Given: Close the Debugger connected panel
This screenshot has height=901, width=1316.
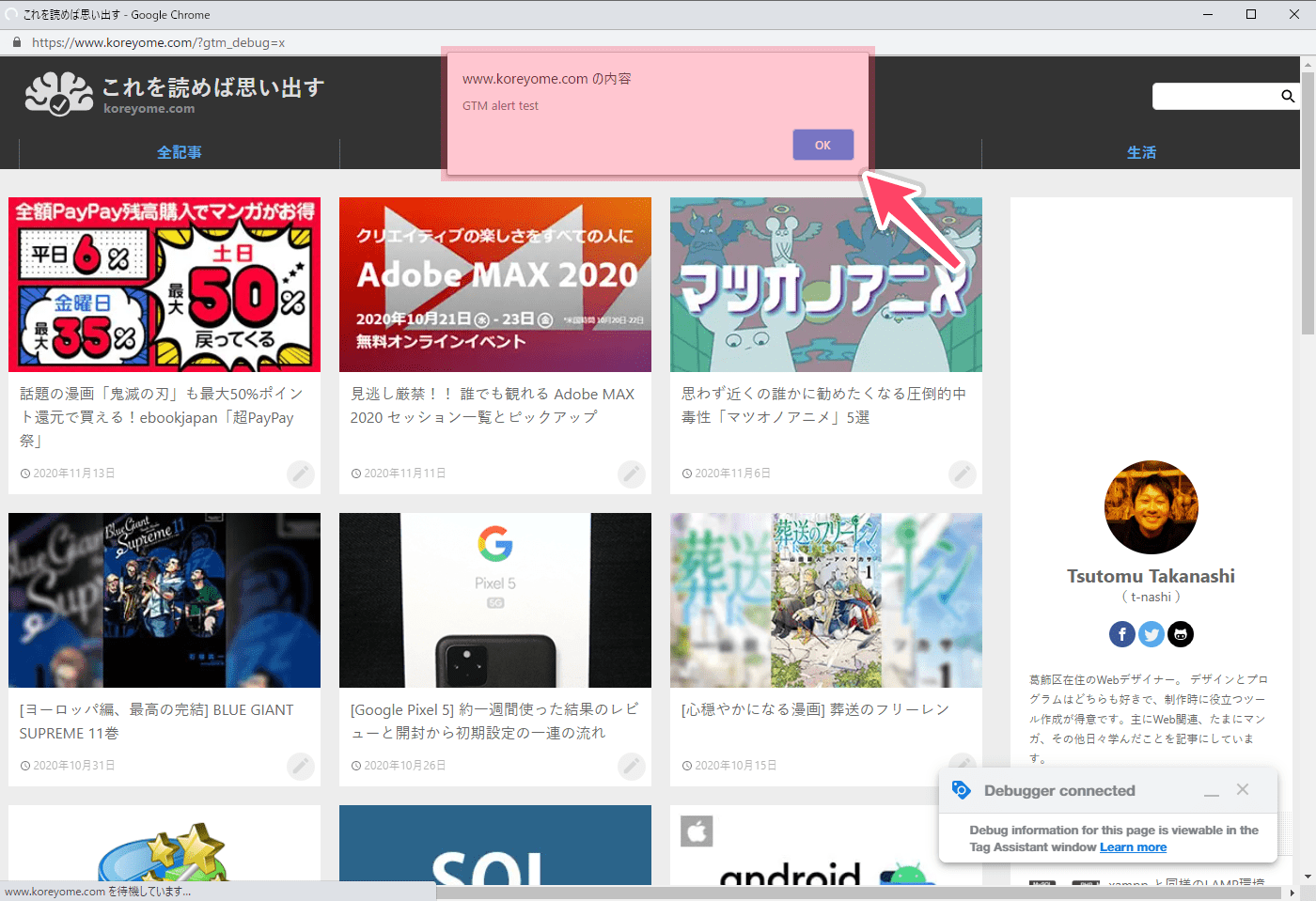Looking at the screenshot, I should point(1243,789).
